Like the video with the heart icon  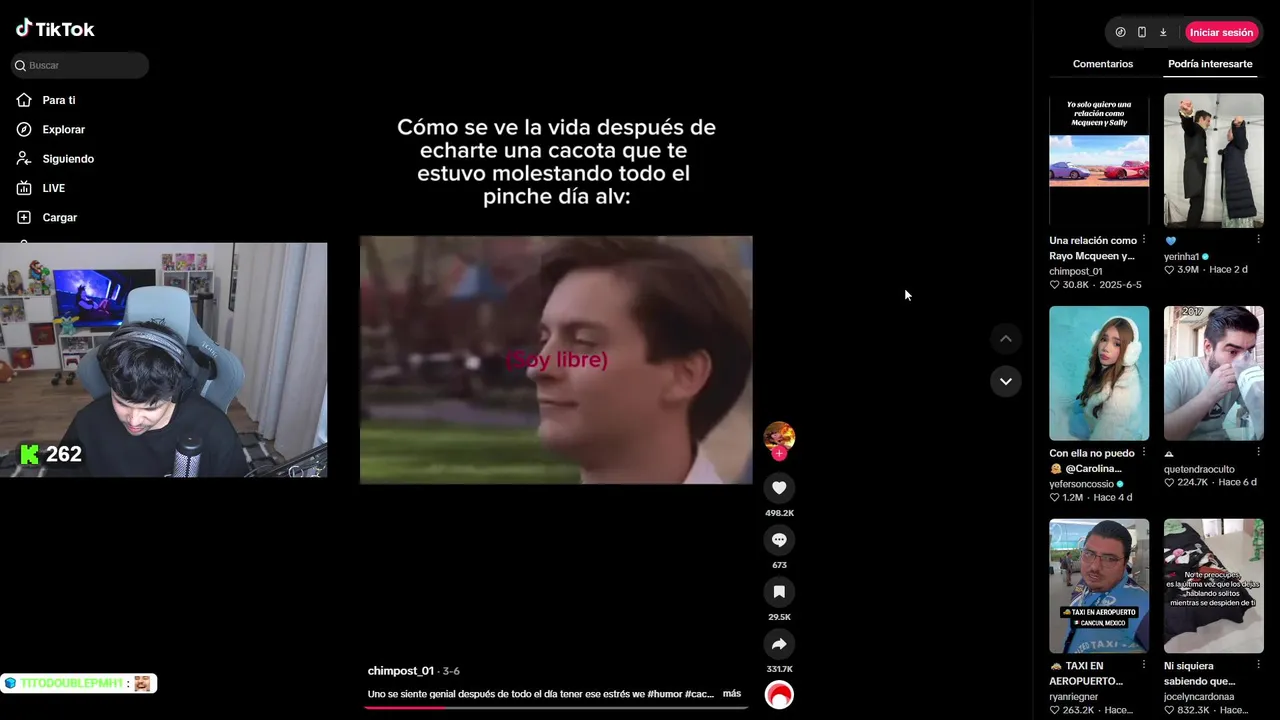[779, 488]
